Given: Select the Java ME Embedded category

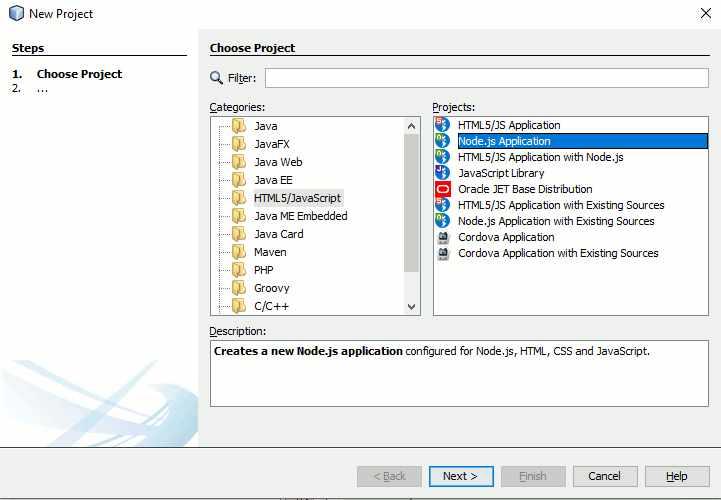Looking at the screenshot, I should point(301,216).
